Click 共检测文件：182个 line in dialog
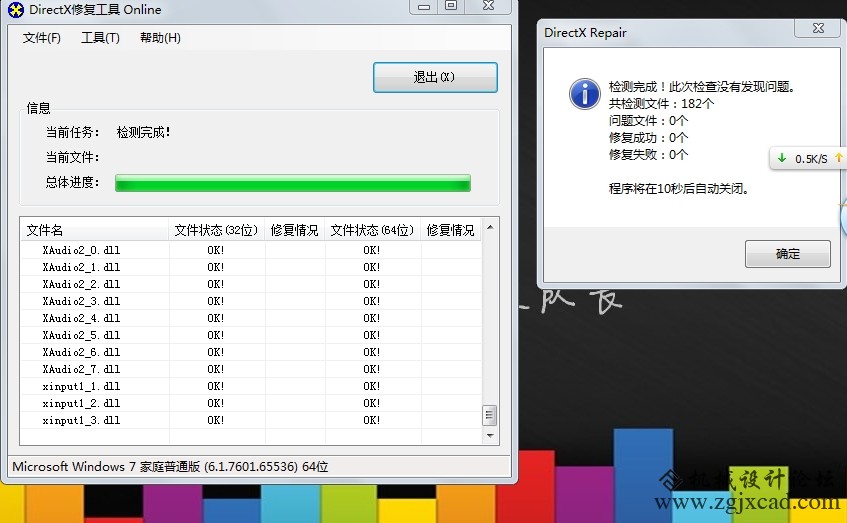This screenshot has width=847, height=523. tap(661, 104)
